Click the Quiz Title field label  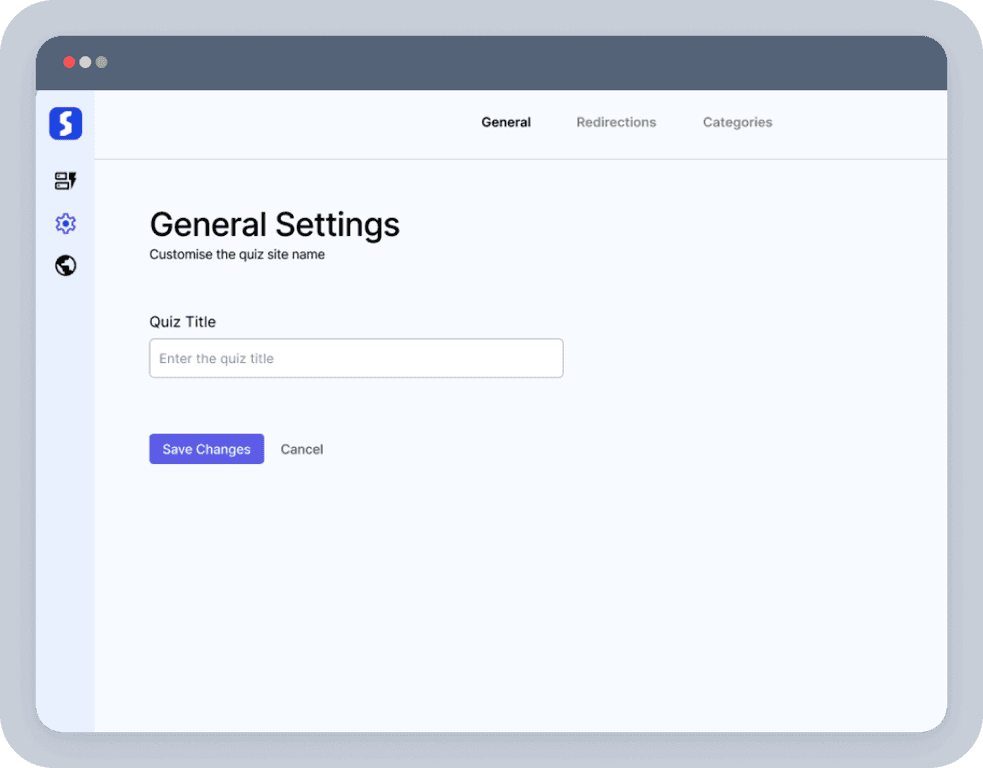click(182, 322)
